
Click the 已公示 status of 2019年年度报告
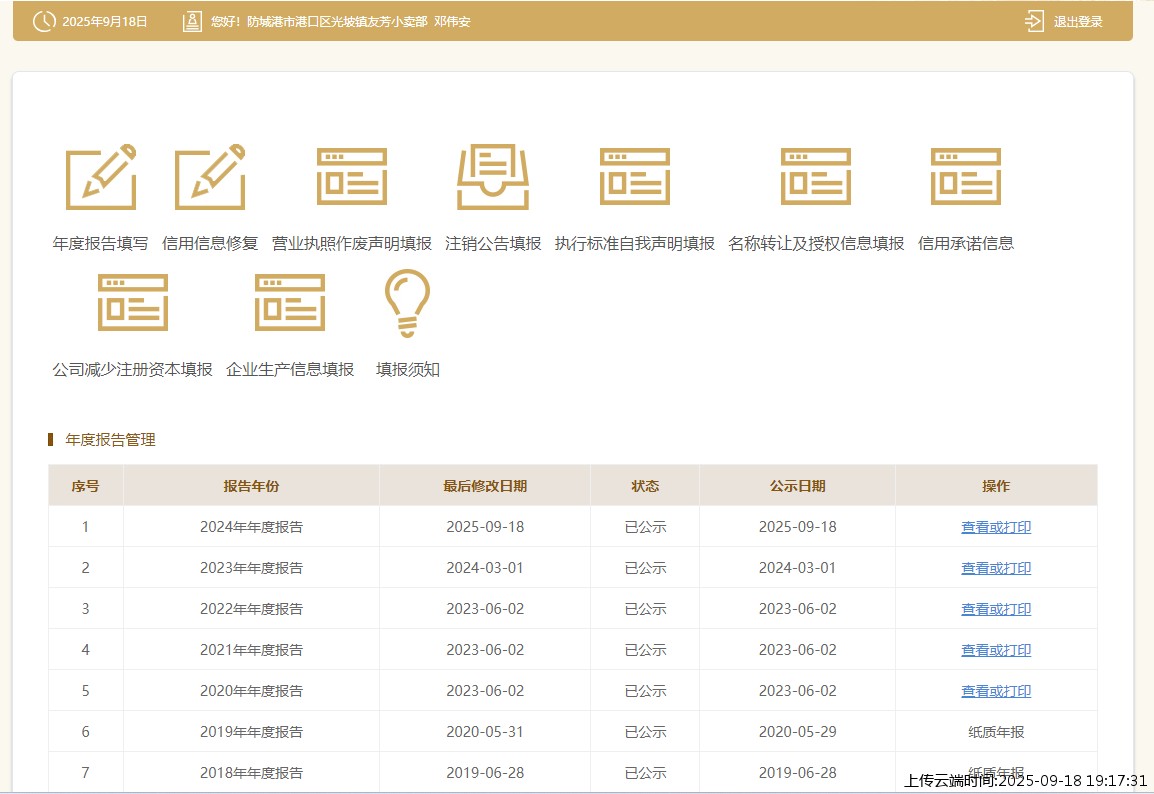click(x=645, y=732)
